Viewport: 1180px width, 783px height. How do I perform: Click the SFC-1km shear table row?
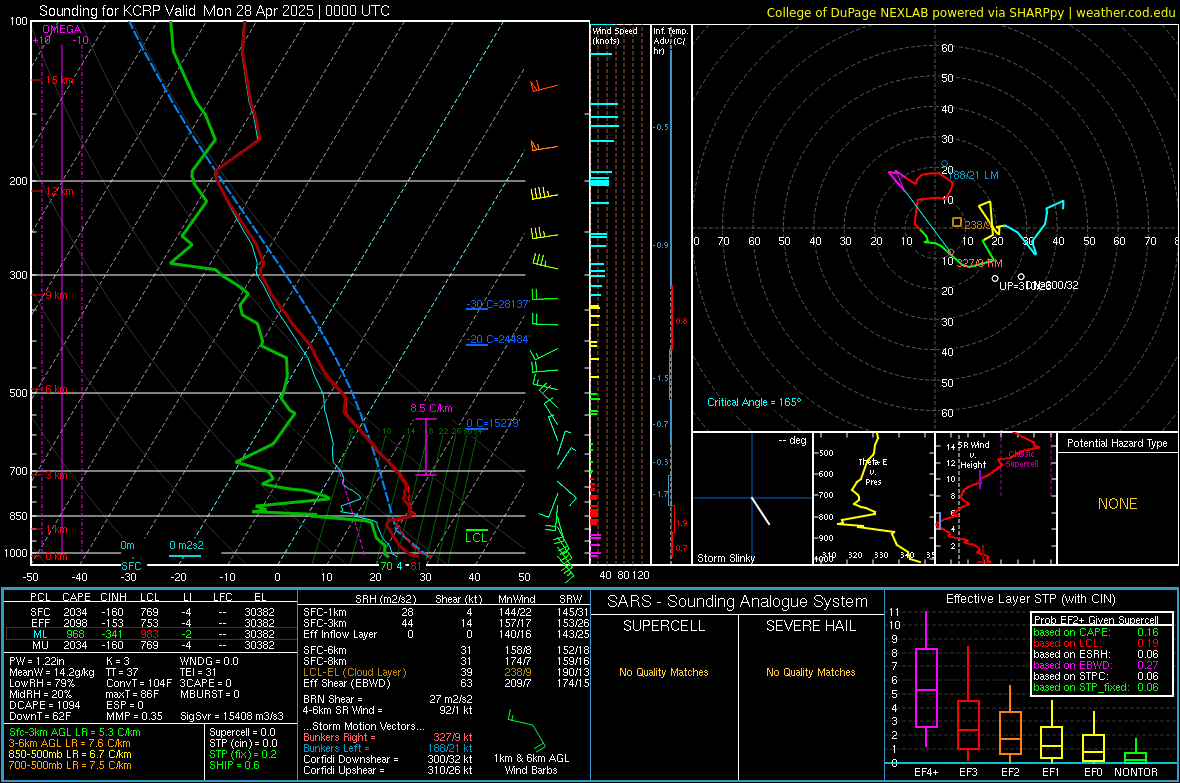446,612
